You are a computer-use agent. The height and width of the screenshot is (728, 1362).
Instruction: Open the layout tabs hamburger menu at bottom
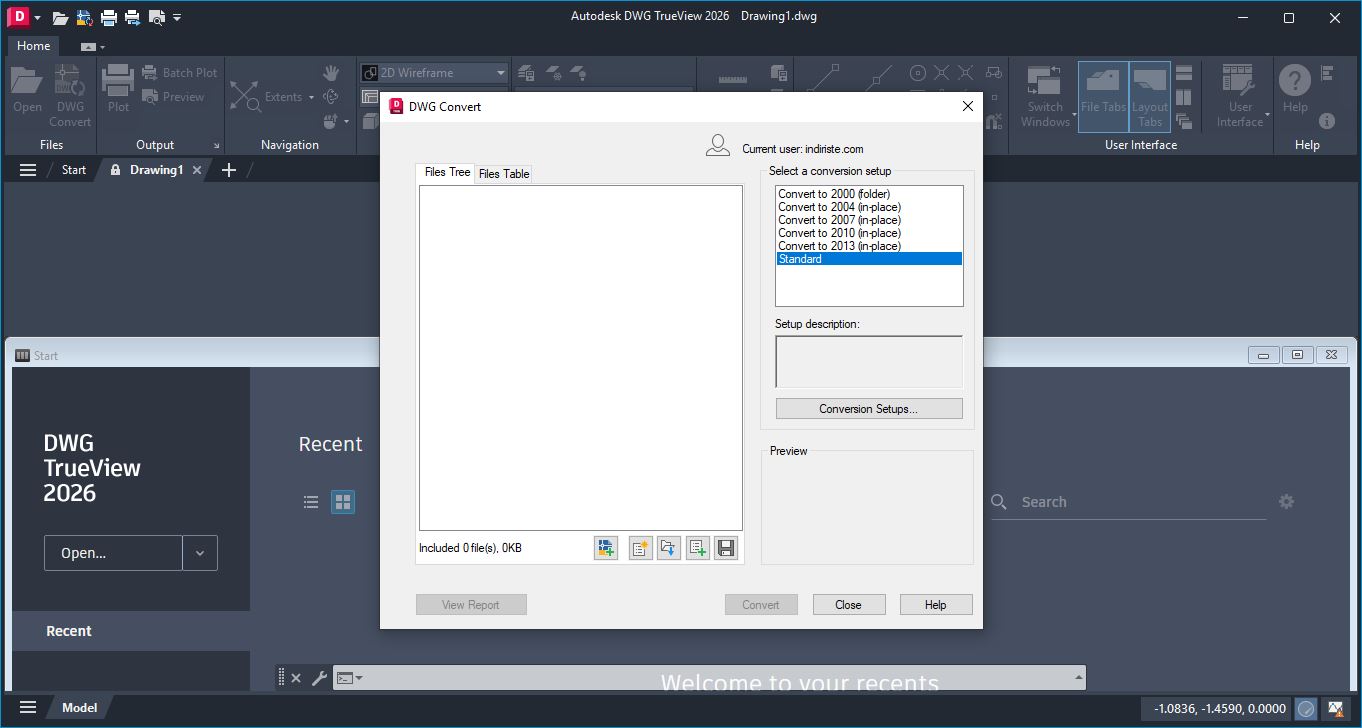[x=28, y=707]
